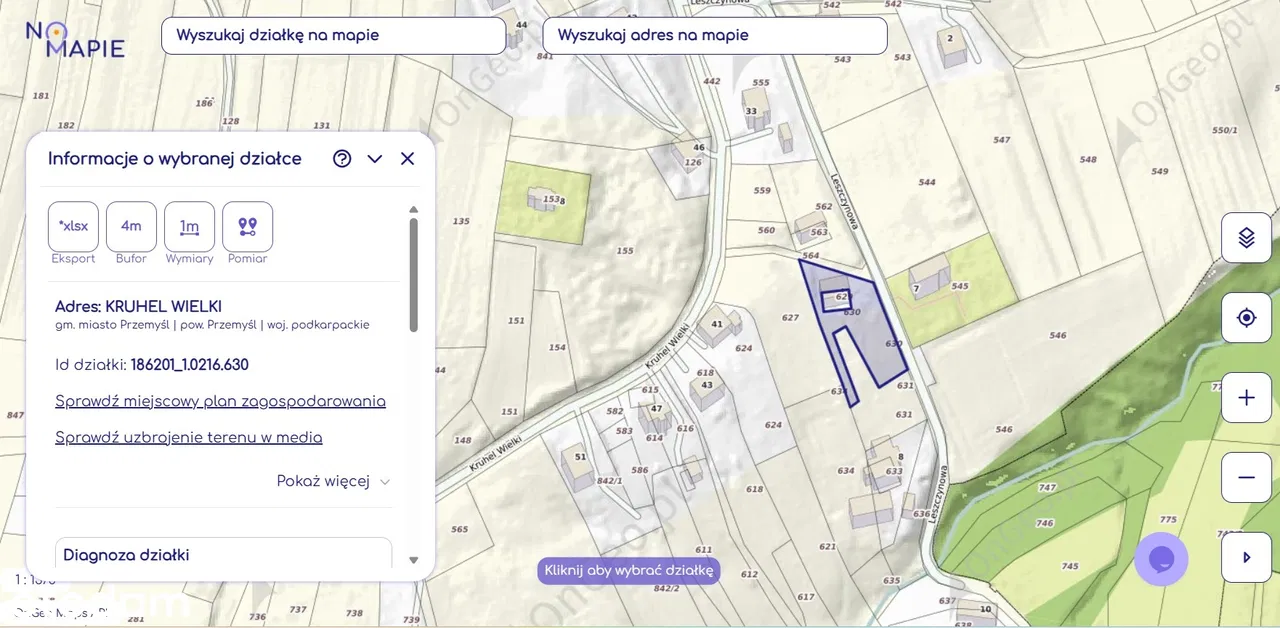Open the map layers button
Screen dimensions: 1280x628
1246,238
